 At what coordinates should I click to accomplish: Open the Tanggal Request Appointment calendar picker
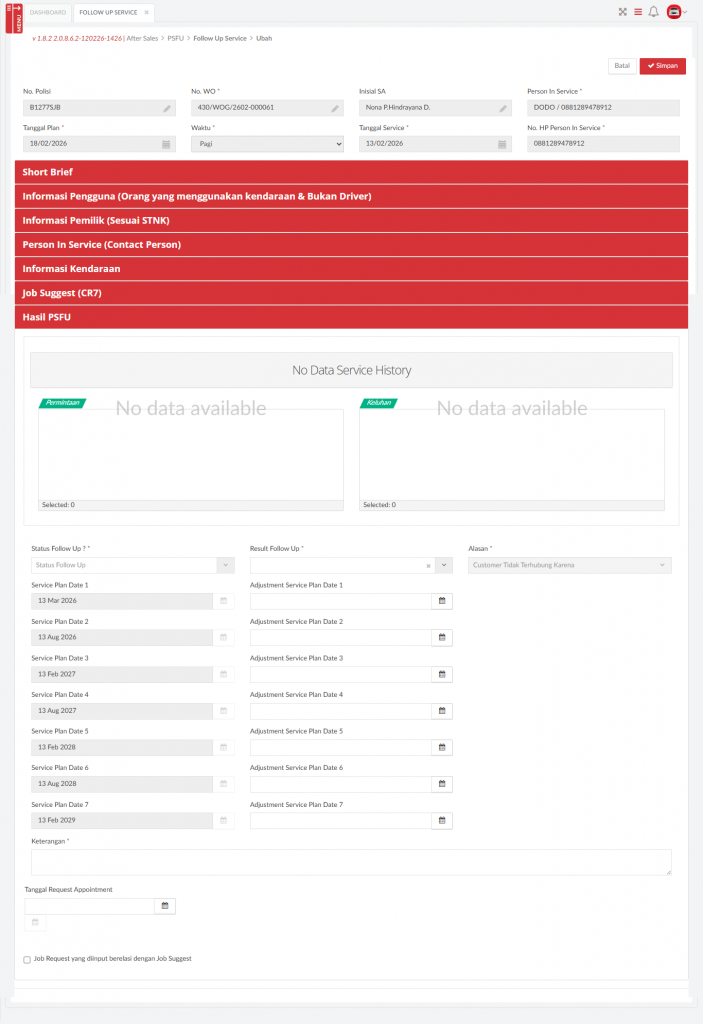coord(165,906)
